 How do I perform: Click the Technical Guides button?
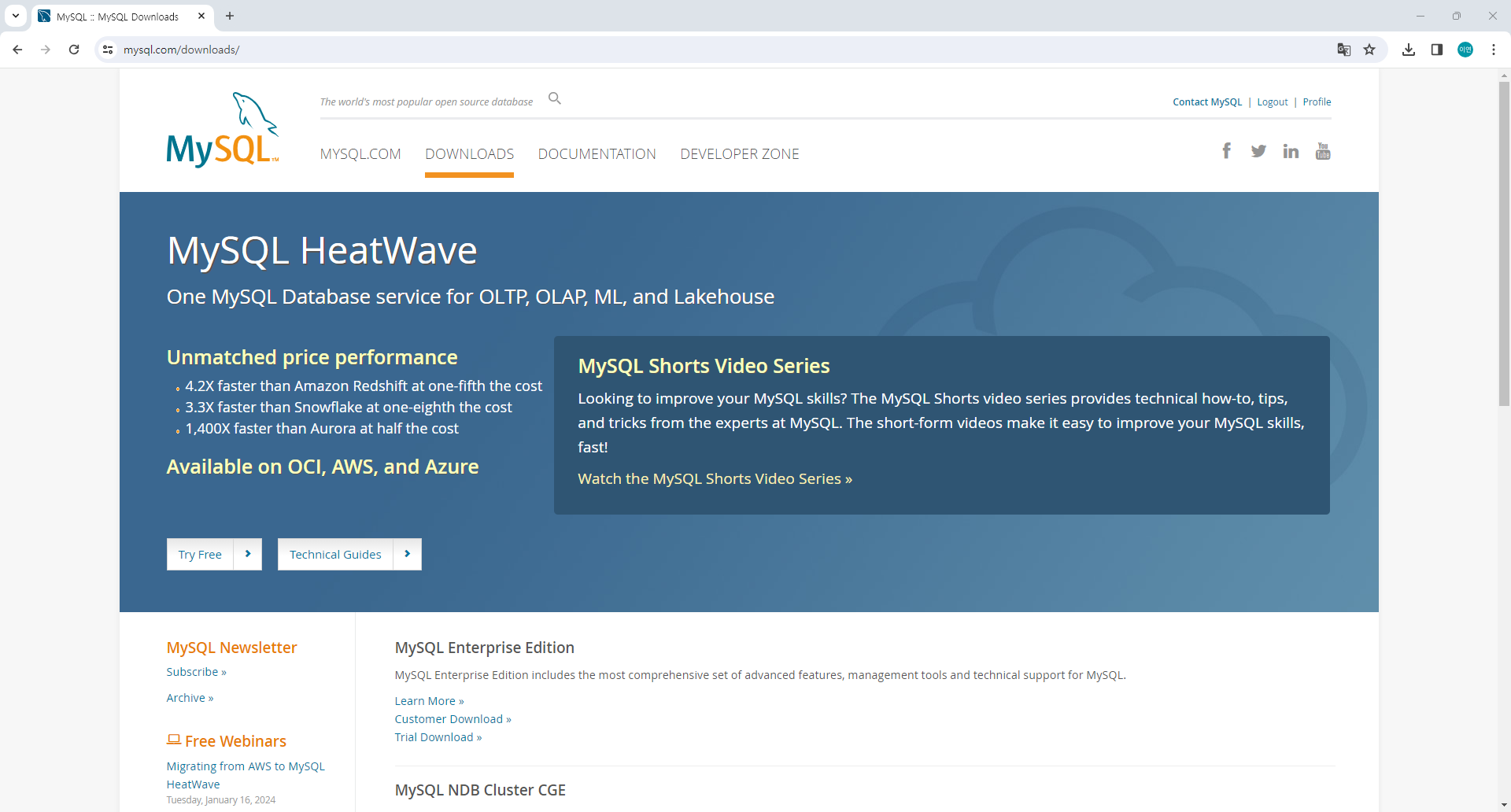point(335,555)
